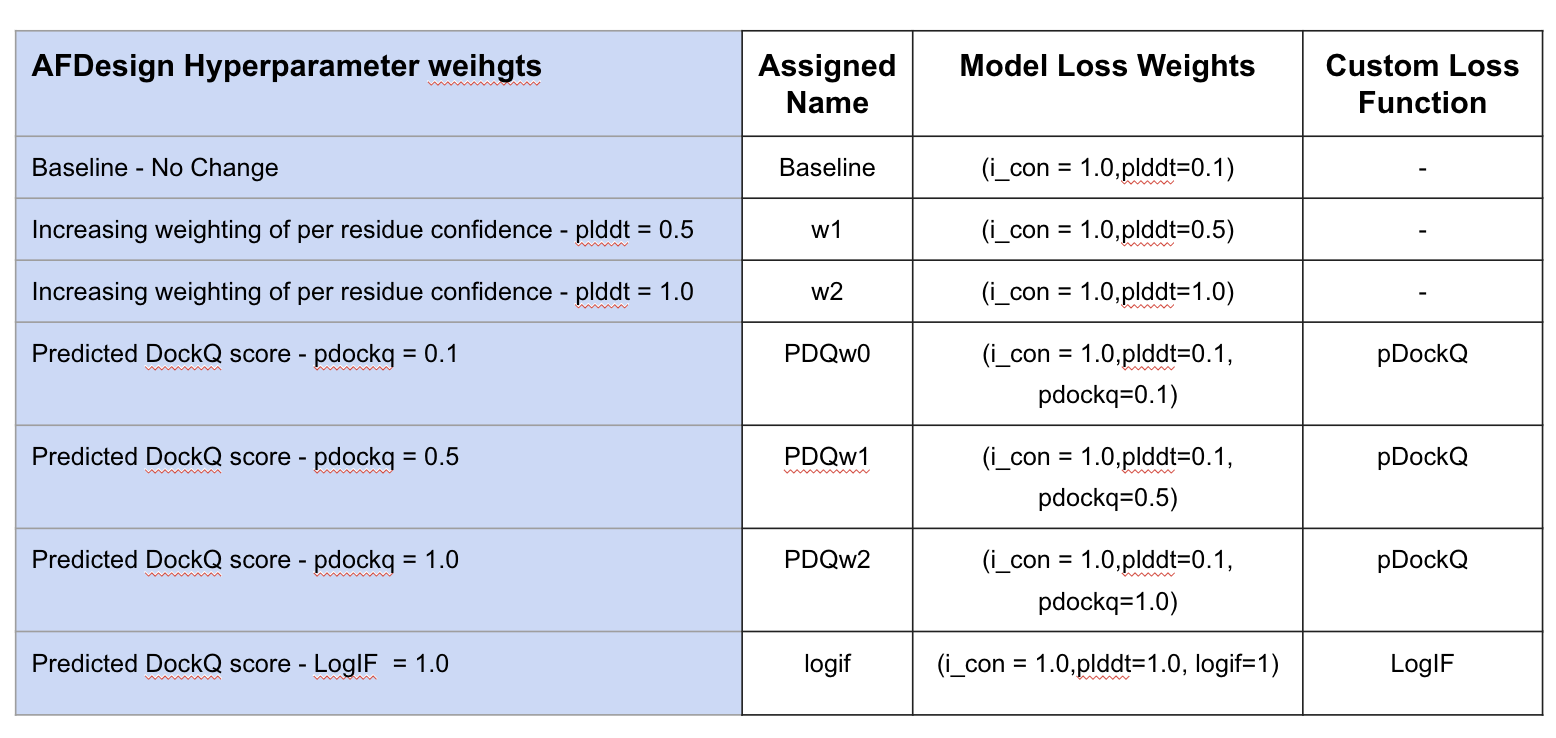Click the "Baseline - No Change" description cell
Viewport: 1556px width, 738px height.
coord(155,167)
